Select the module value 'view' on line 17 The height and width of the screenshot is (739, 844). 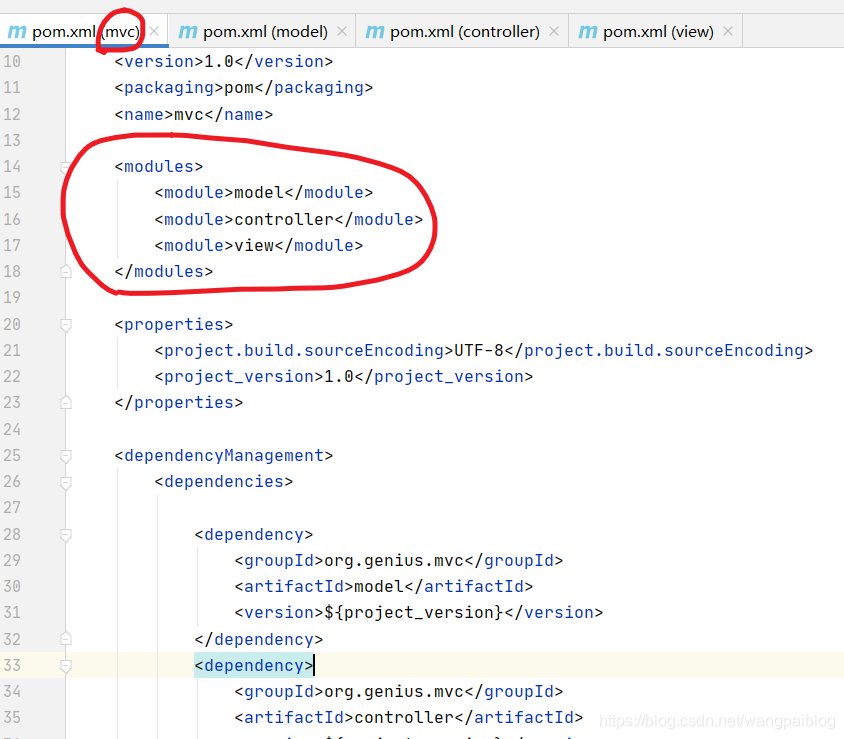tap(254, 245)
